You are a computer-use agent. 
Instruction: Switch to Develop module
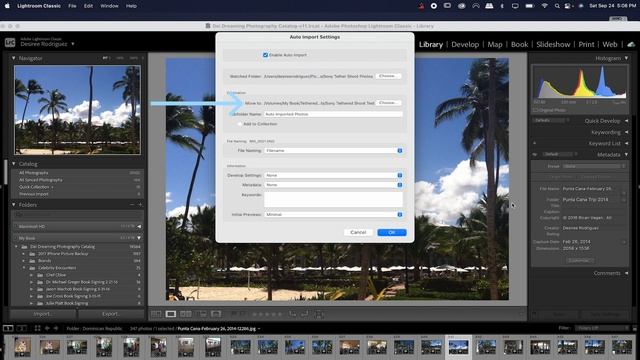(x=465, y=44)
